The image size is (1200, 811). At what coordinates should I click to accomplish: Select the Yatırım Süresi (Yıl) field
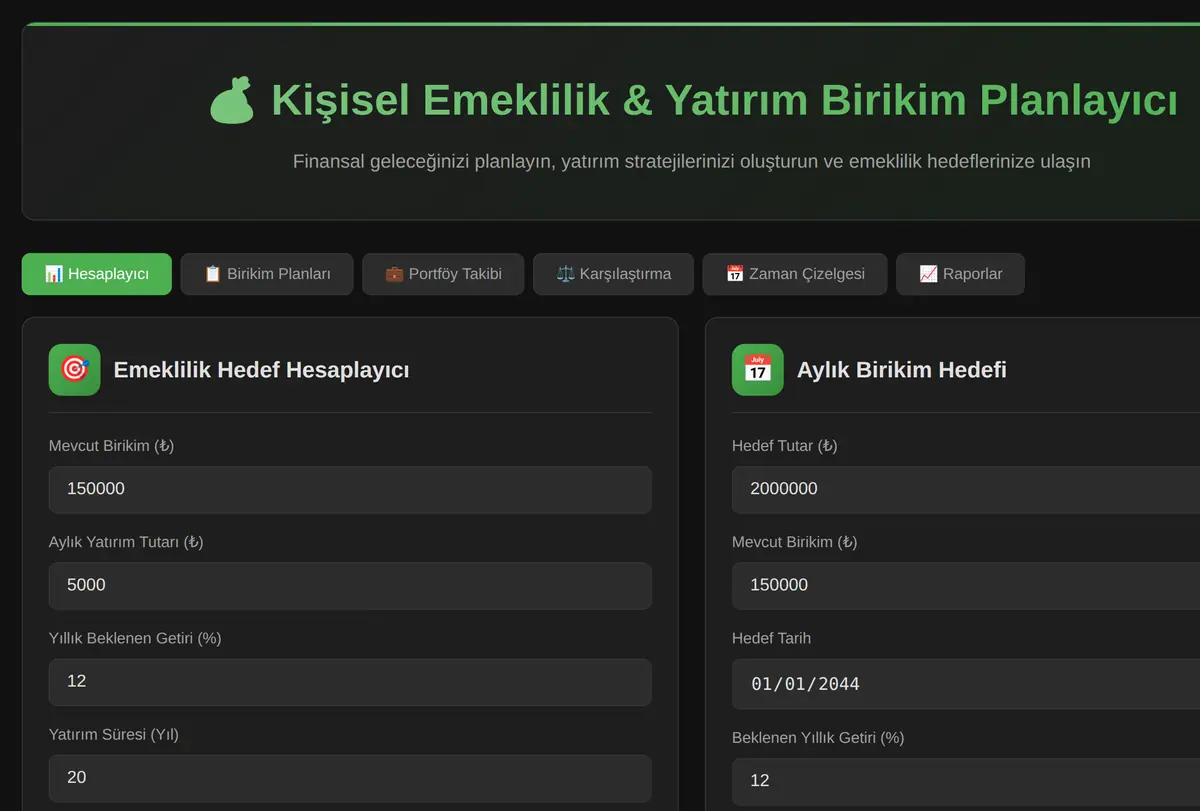point(350,778)
